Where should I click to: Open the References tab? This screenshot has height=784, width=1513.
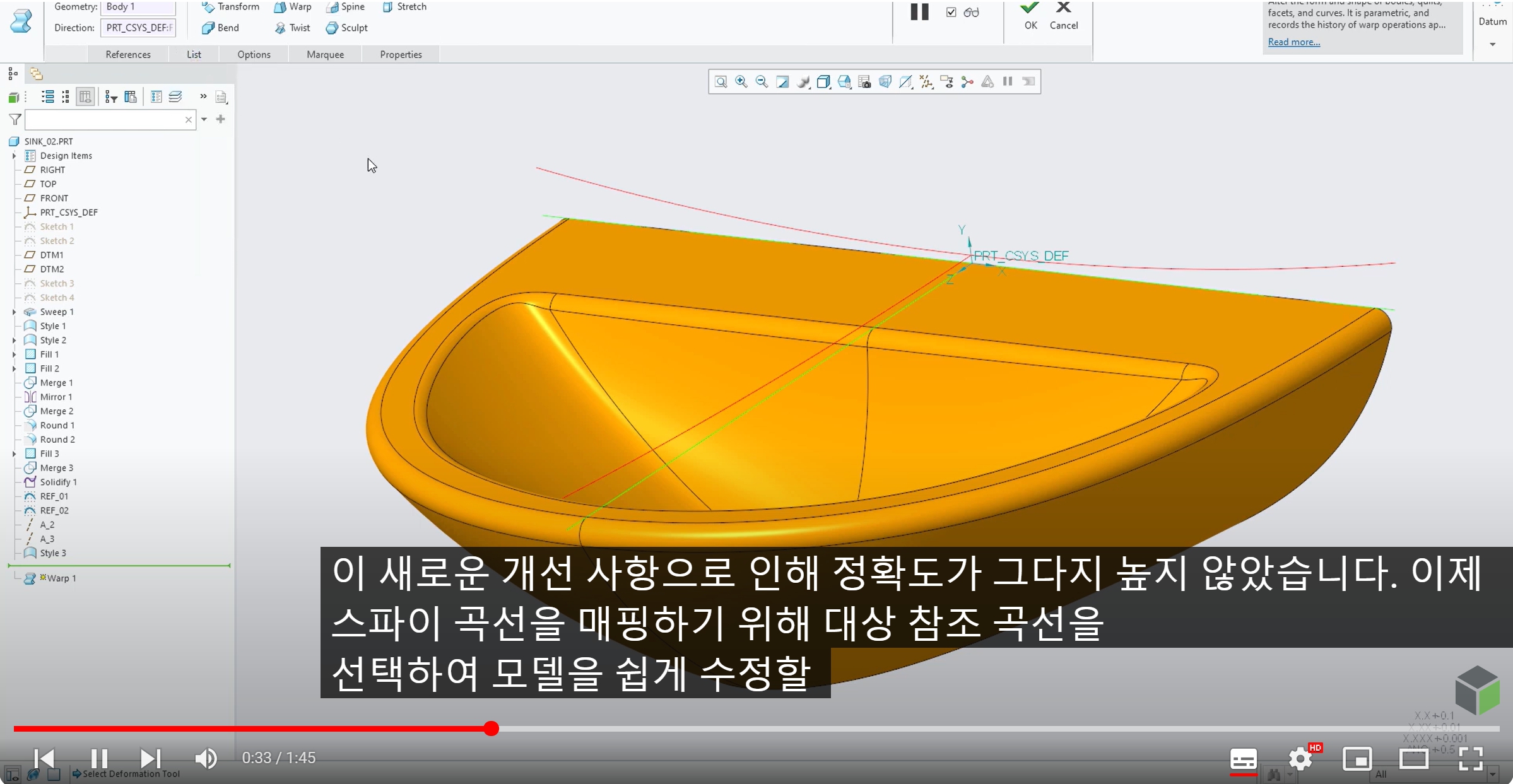[x=128, y=54]
